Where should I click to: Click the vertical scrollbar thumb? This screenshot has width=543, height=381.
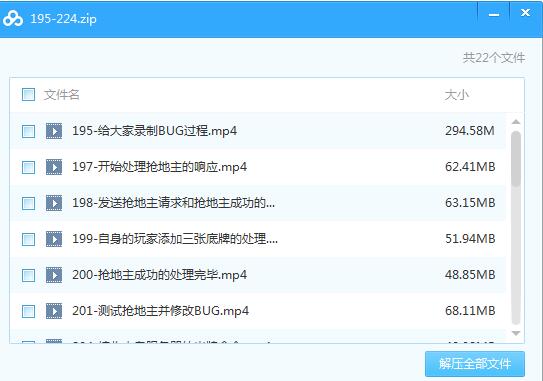516,159
